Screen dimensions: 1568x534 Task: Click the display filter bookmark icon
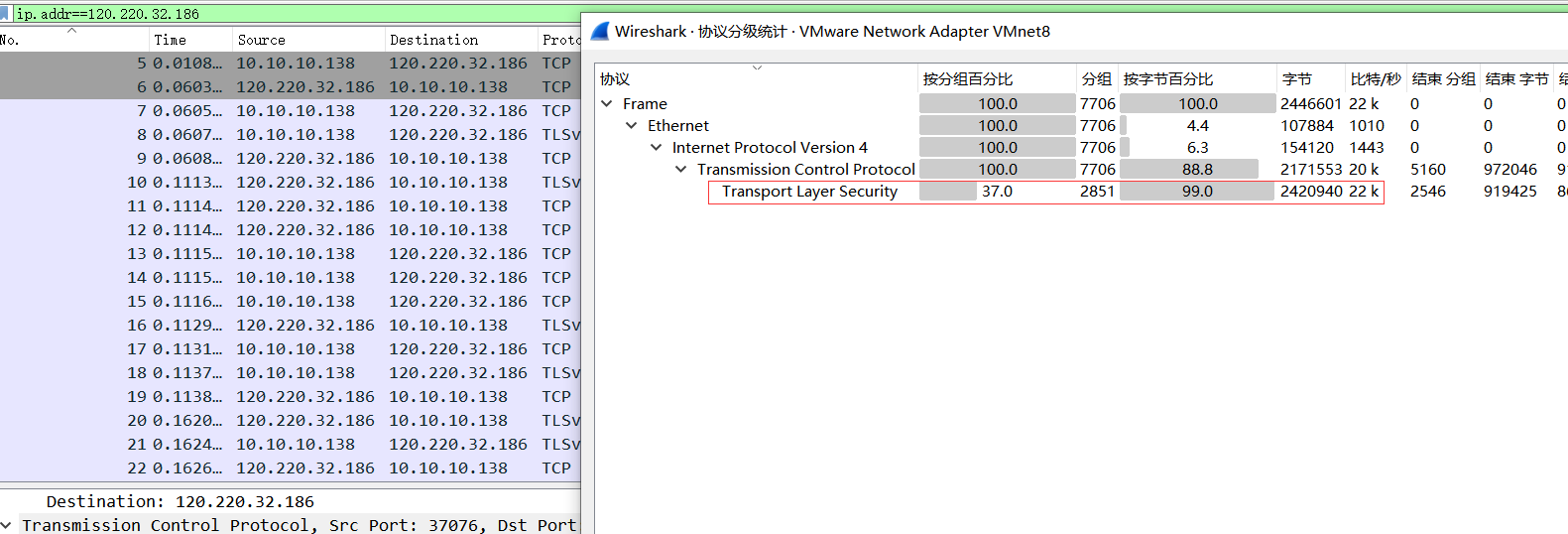click(x=5, y=14)
